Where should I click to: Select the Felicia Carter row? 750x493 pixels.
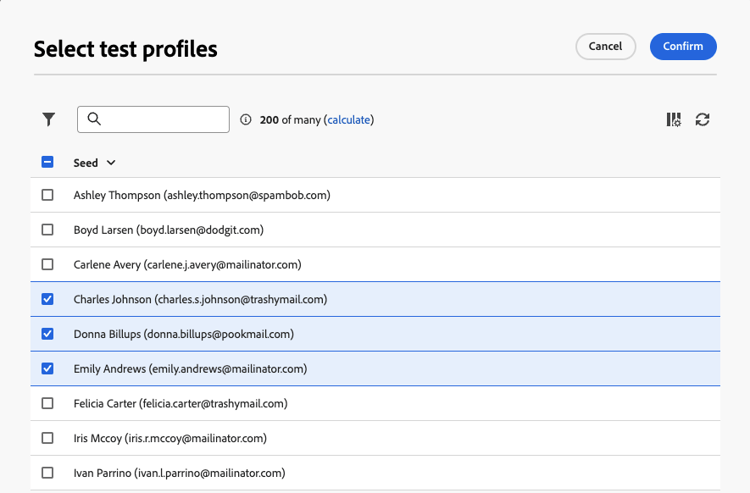[180, 403]
